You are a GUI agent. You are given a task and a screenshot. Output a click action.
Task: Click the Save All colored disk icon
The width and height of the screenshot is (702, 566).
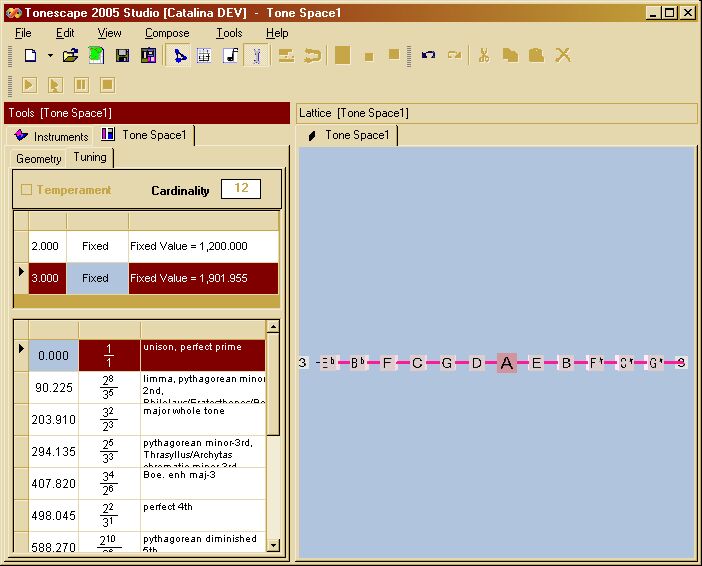148,56
